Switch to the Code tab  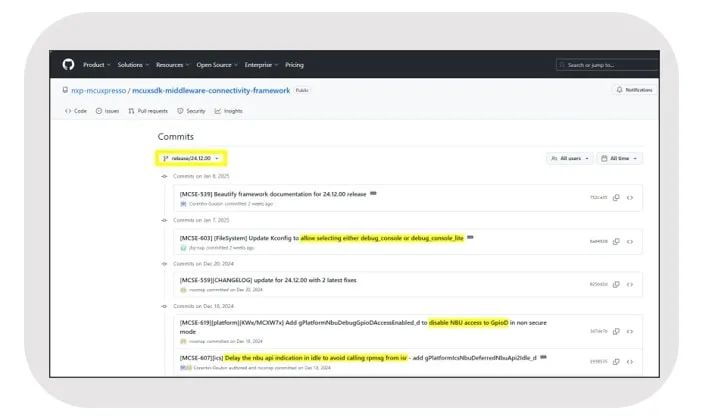click(76, 111)
